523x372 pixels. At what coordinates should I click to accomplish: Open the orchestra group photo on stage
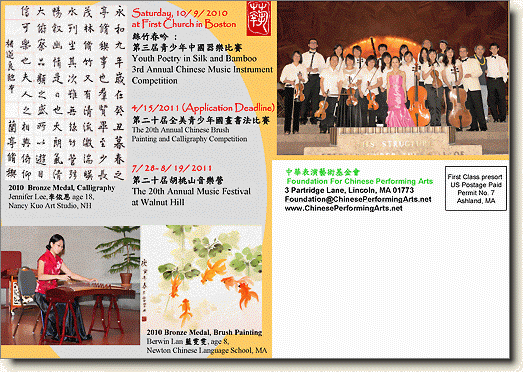(x=393, y=78)
